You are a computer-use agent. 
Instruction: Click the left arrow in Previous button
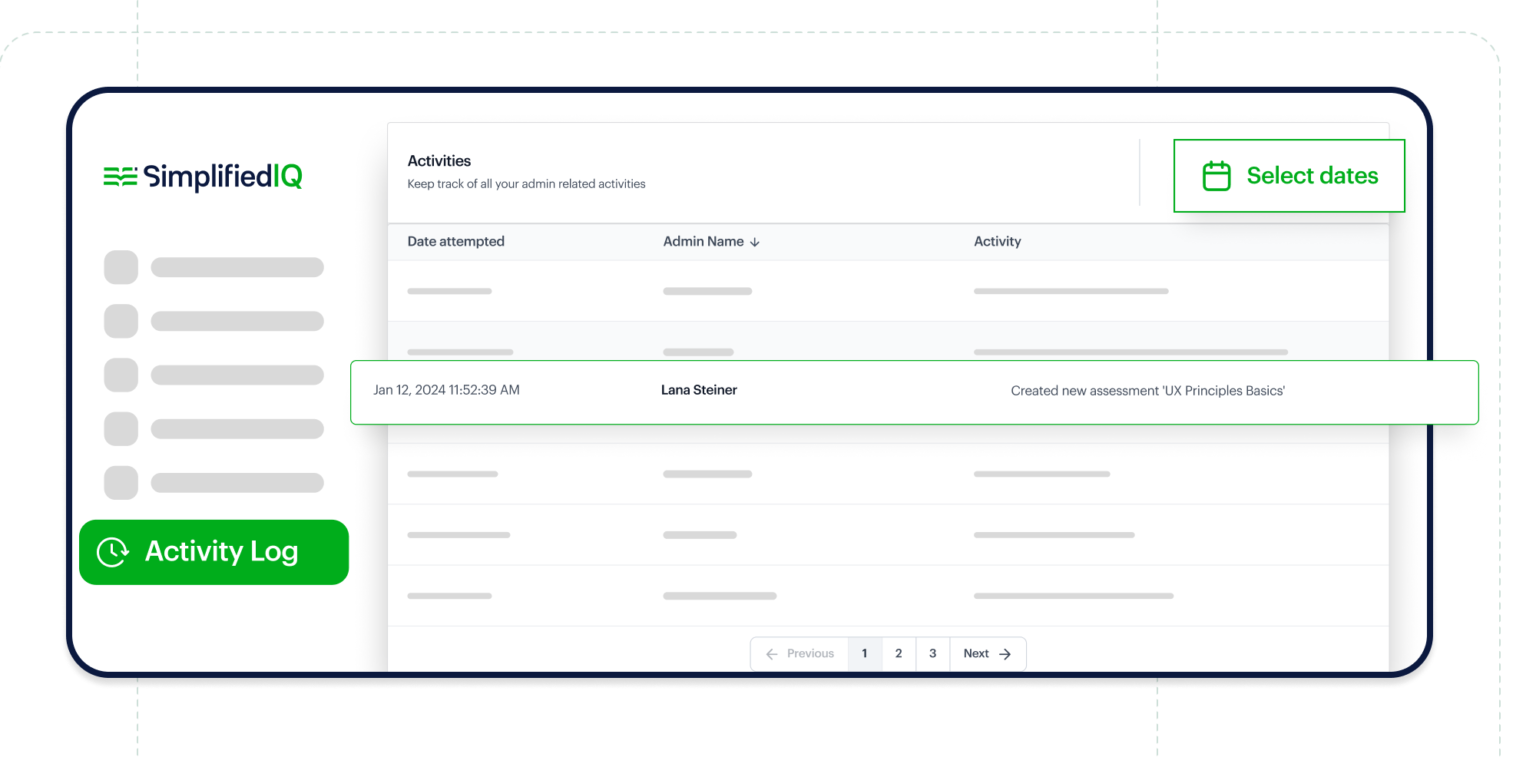coord(771,654)
